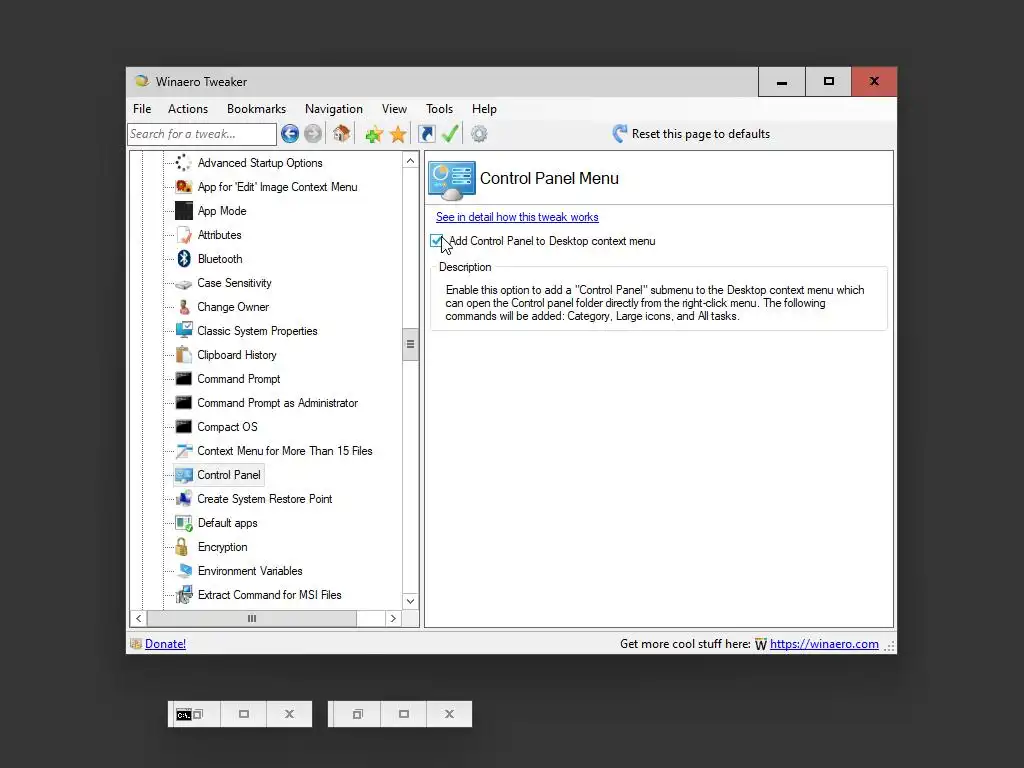1024x768 pixels.
Task: Click the Command Prompt as Administrator icon
Action: point(184,403)
